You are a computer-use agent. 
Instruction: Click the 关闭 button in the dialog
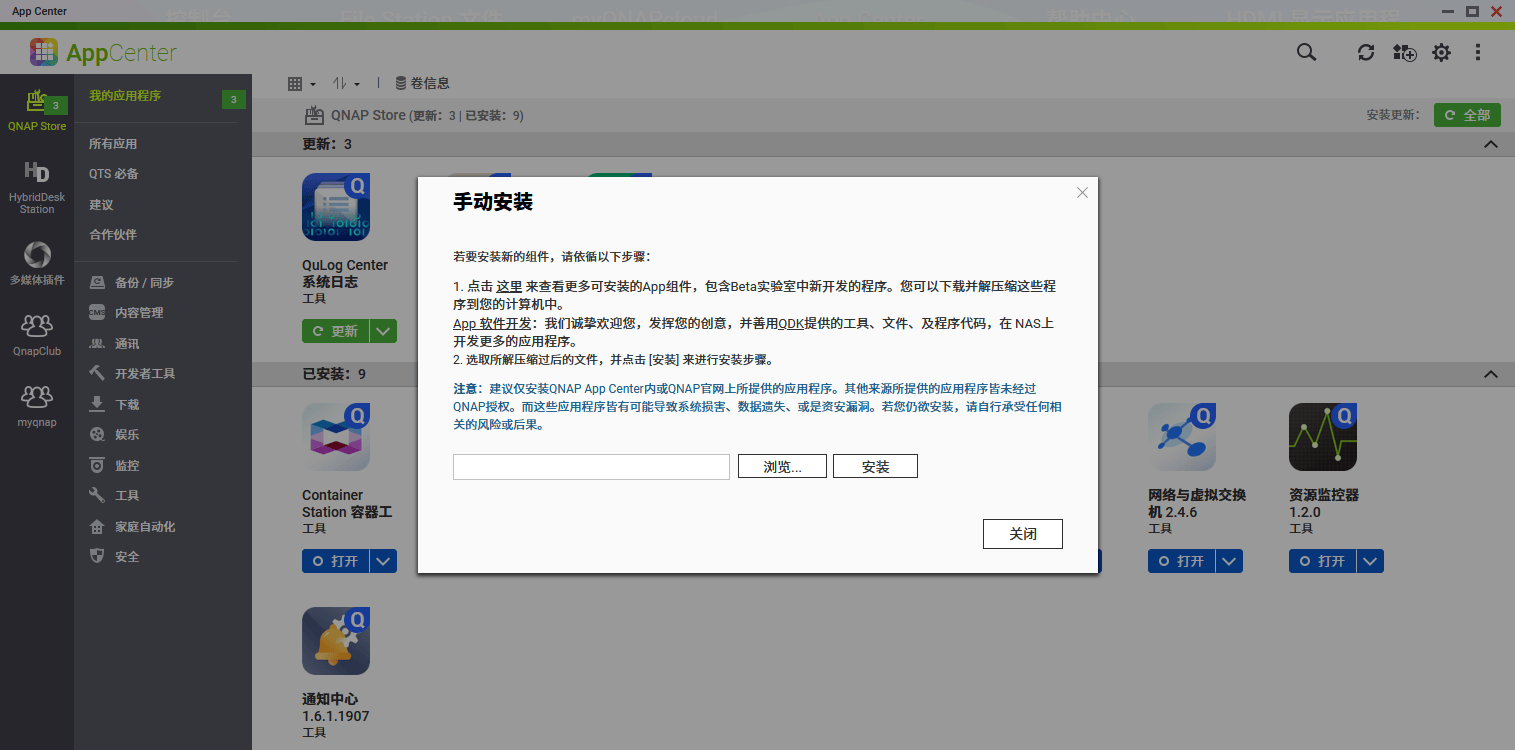[1023, 534]
